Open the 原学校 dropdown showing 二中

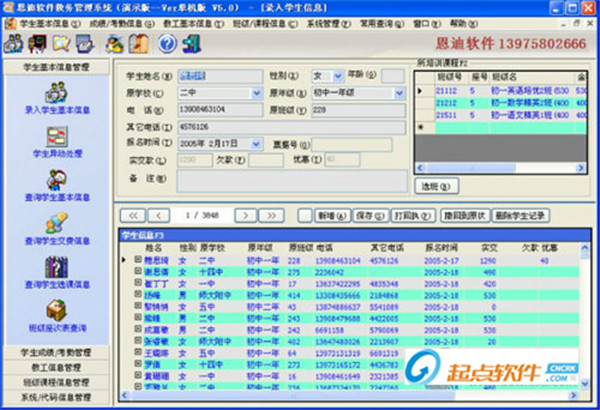[257, 93]
